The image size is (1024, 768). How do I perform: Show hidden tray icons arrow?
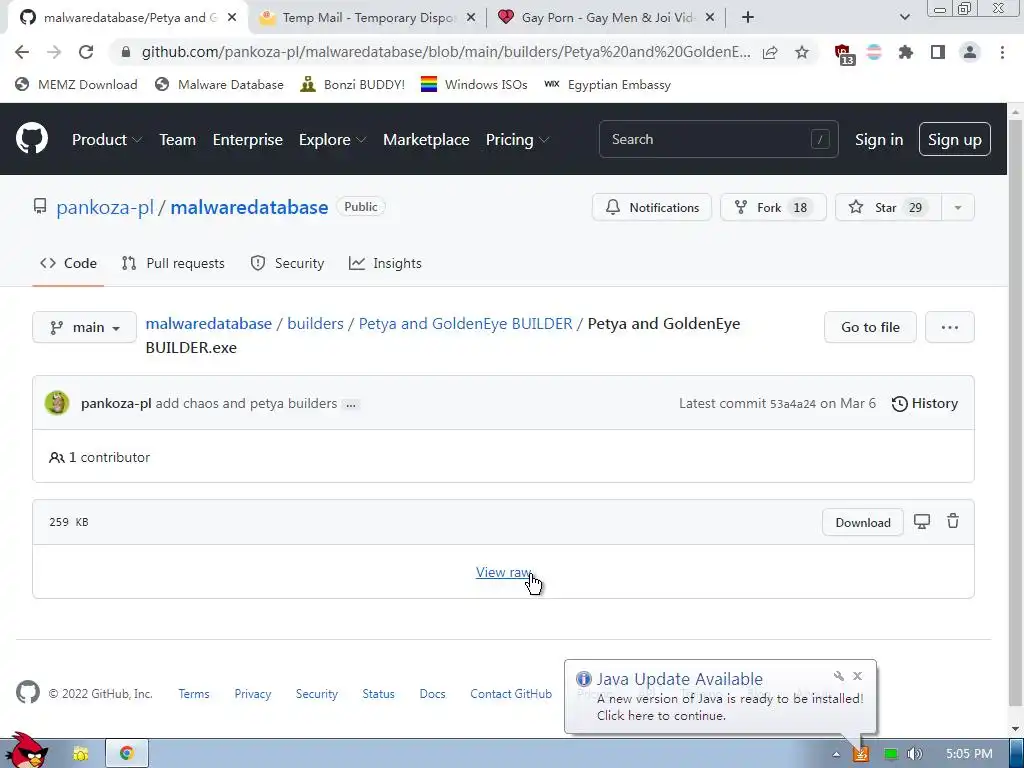(x=836, y=754)
